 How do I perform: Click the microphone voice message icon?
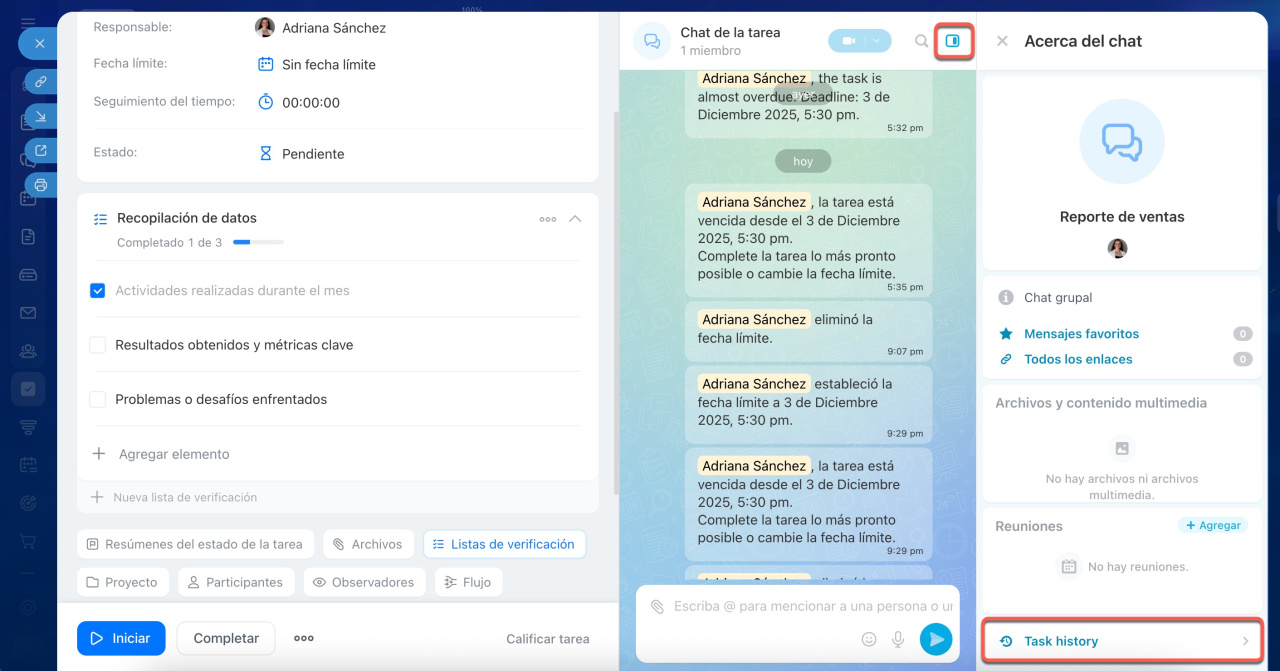pyautogui.click(x=898, y=639)
